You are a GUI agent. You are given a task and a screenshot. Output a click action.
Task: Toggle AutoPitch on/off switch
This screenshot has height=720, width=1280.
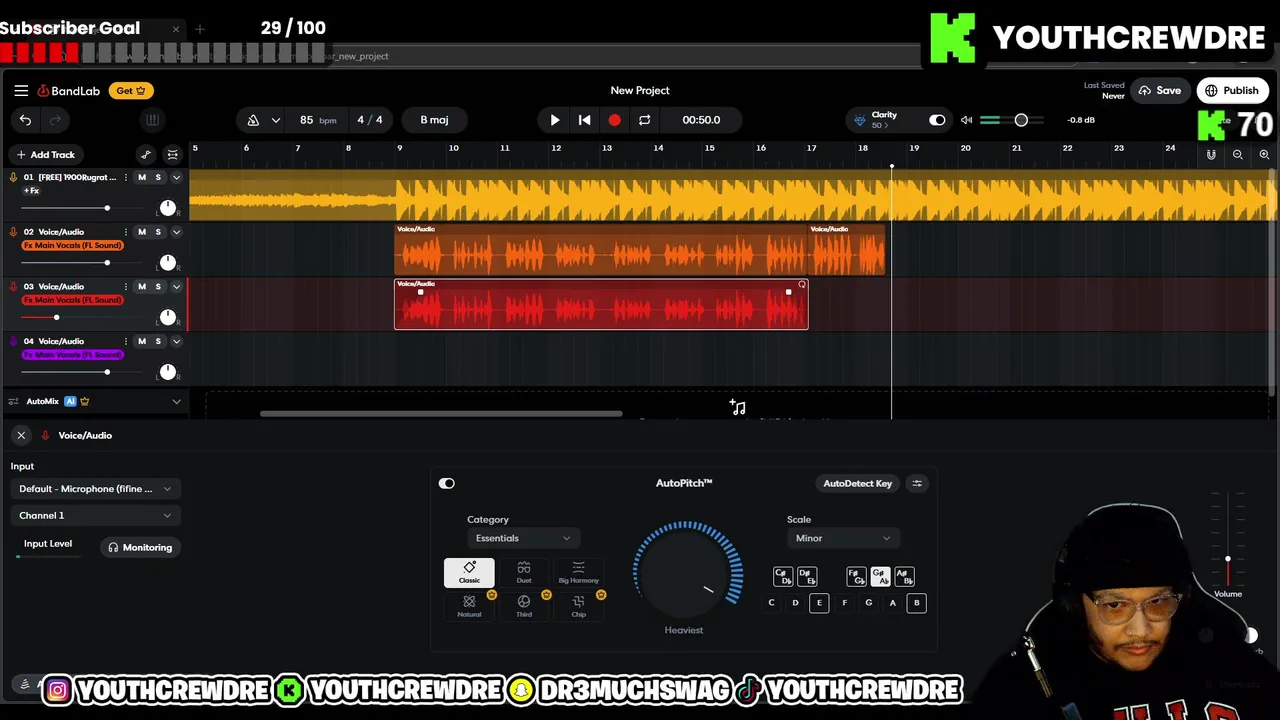click(447, 483)
